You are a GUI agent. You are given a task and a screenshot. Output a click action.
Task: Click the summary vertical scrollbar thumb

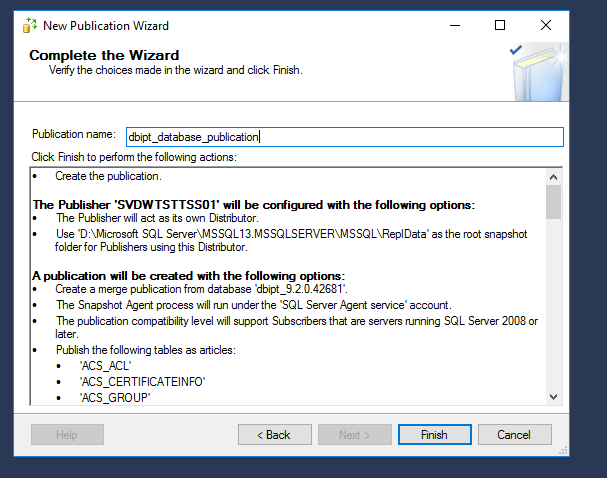[554, 202]
